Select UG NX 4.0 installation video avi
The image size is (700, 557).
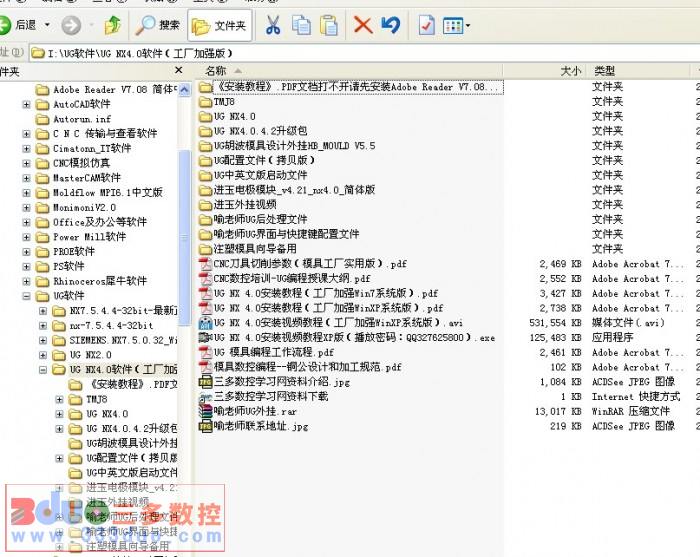coord(331,323)
